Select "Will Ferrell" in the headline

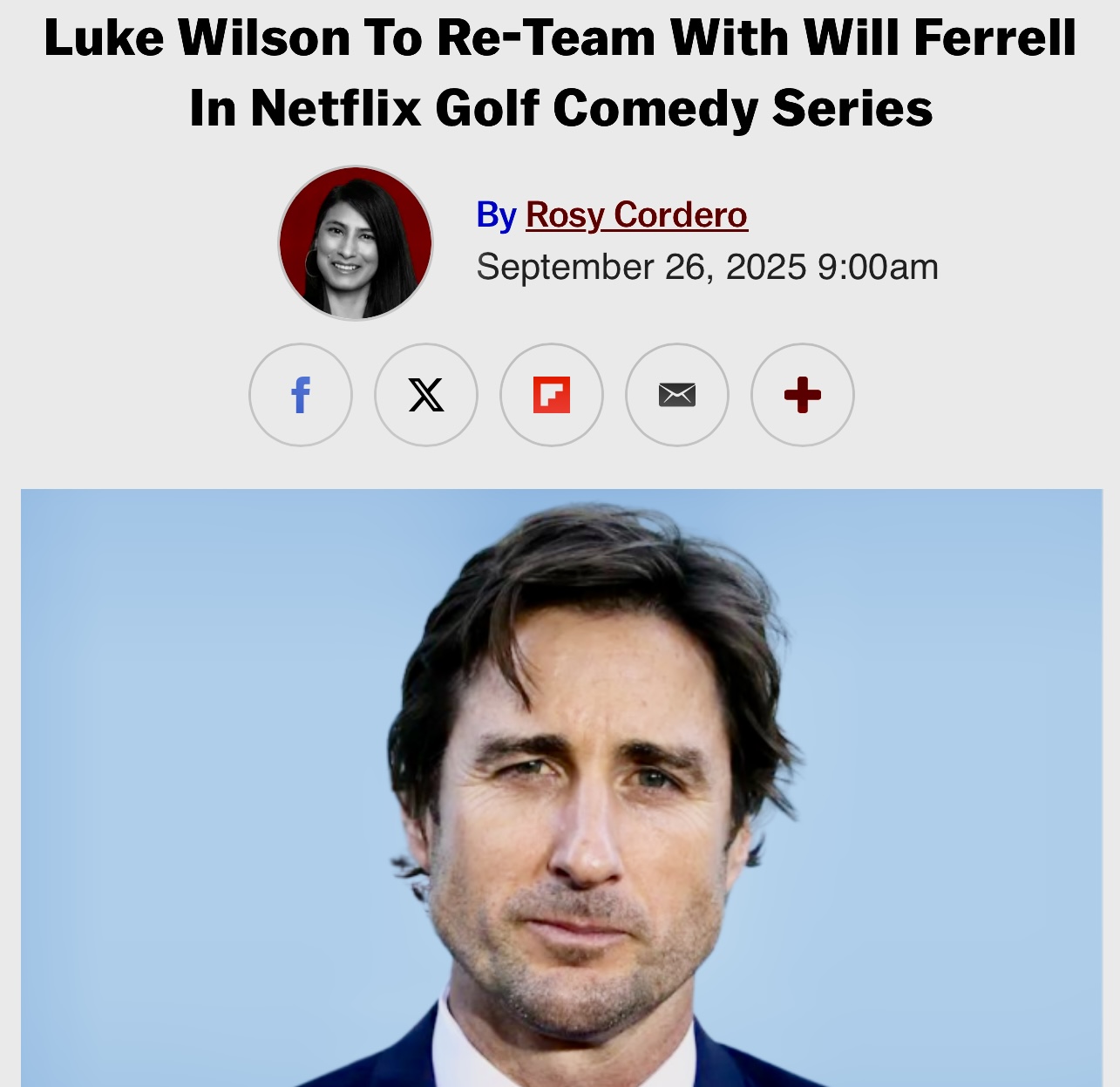tap(940, 38)
